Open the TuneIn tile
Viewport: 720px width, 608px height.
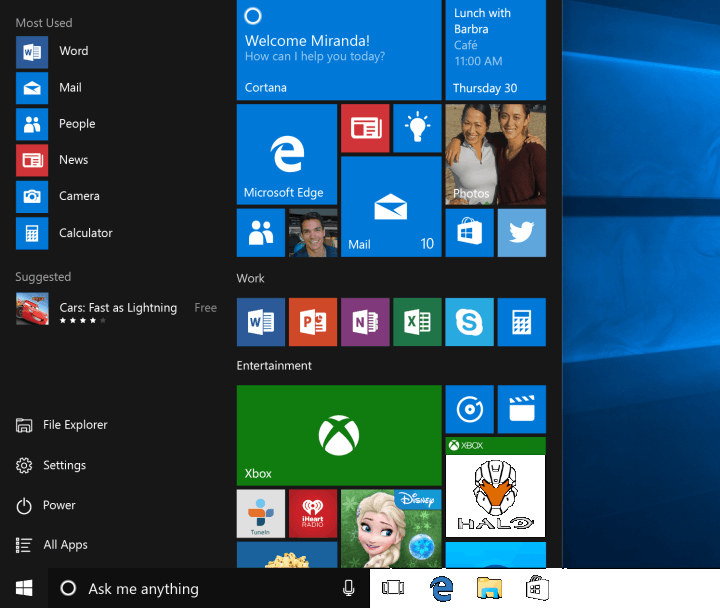pyautogui.click(x=261, y=513)
